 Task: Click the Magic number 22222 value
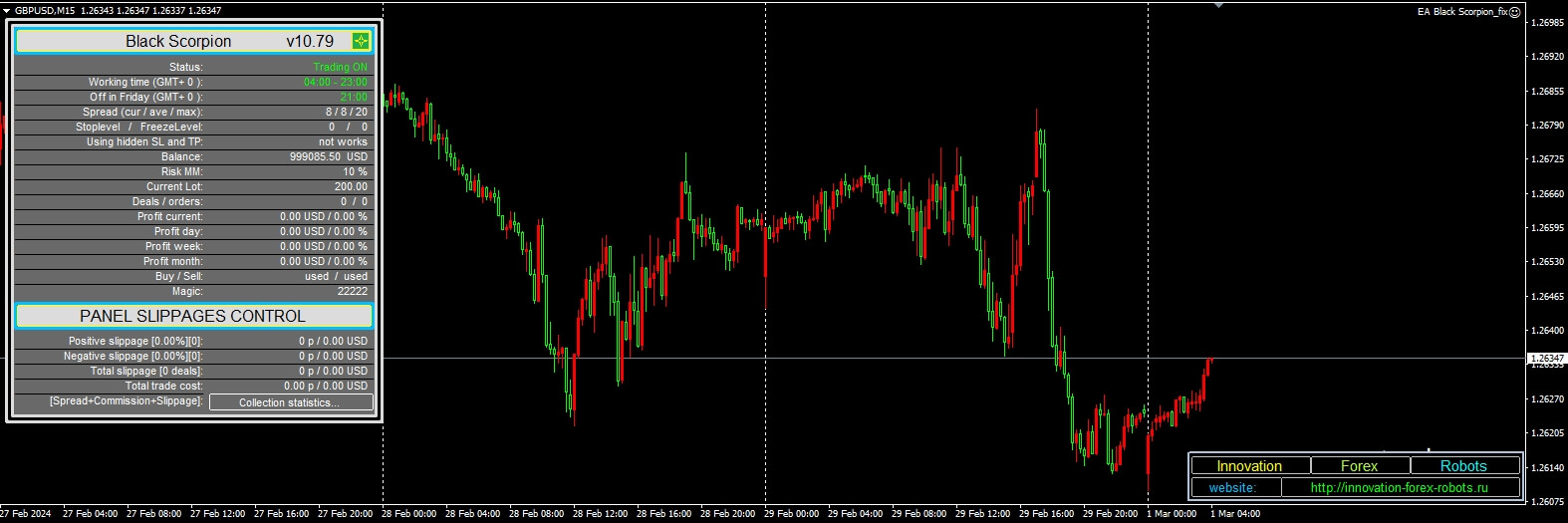point(352,291)
